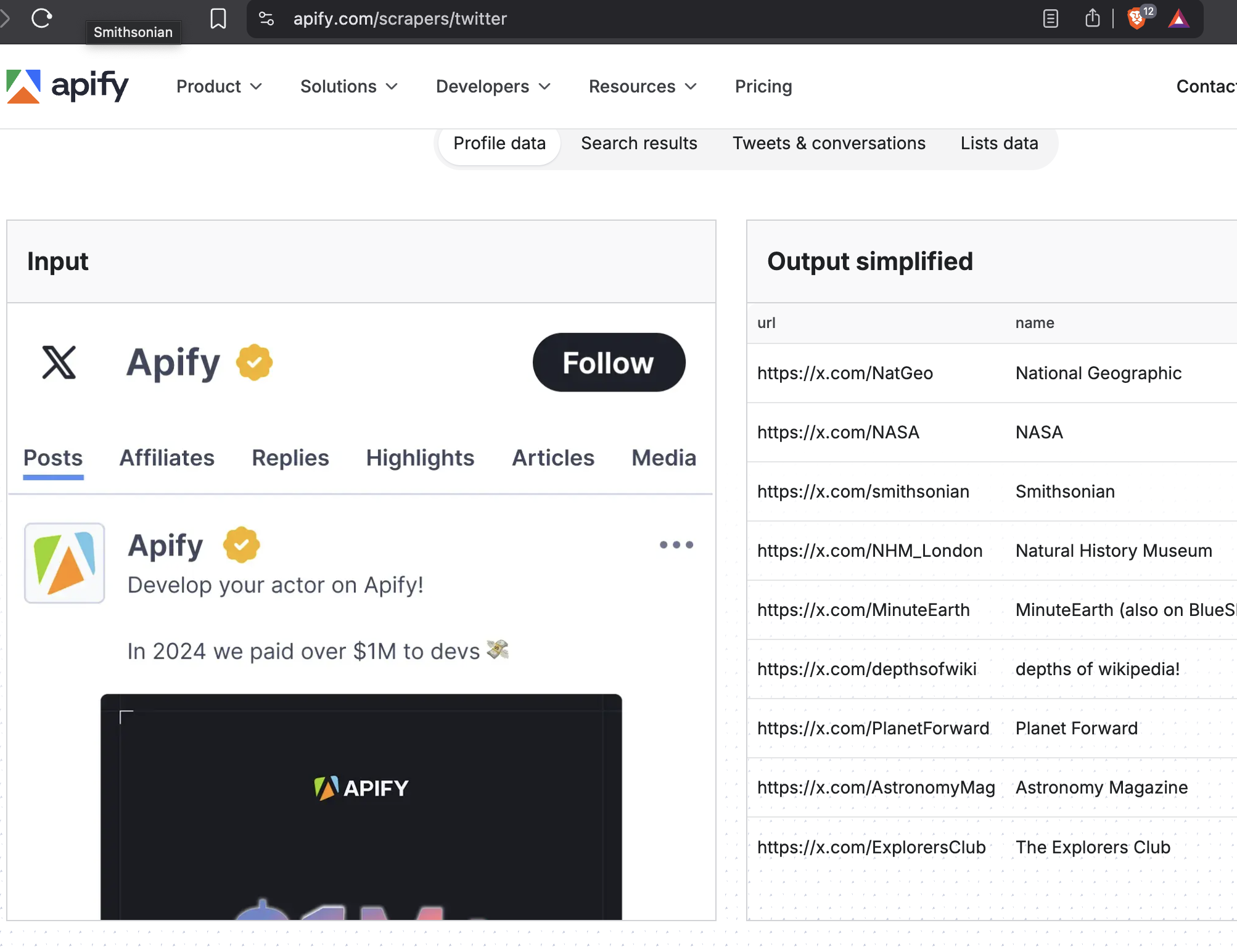The height and width of the screenshot is (952, 1237).
Task: Reload the page with the refresh icon
Action: click(41, 18)
